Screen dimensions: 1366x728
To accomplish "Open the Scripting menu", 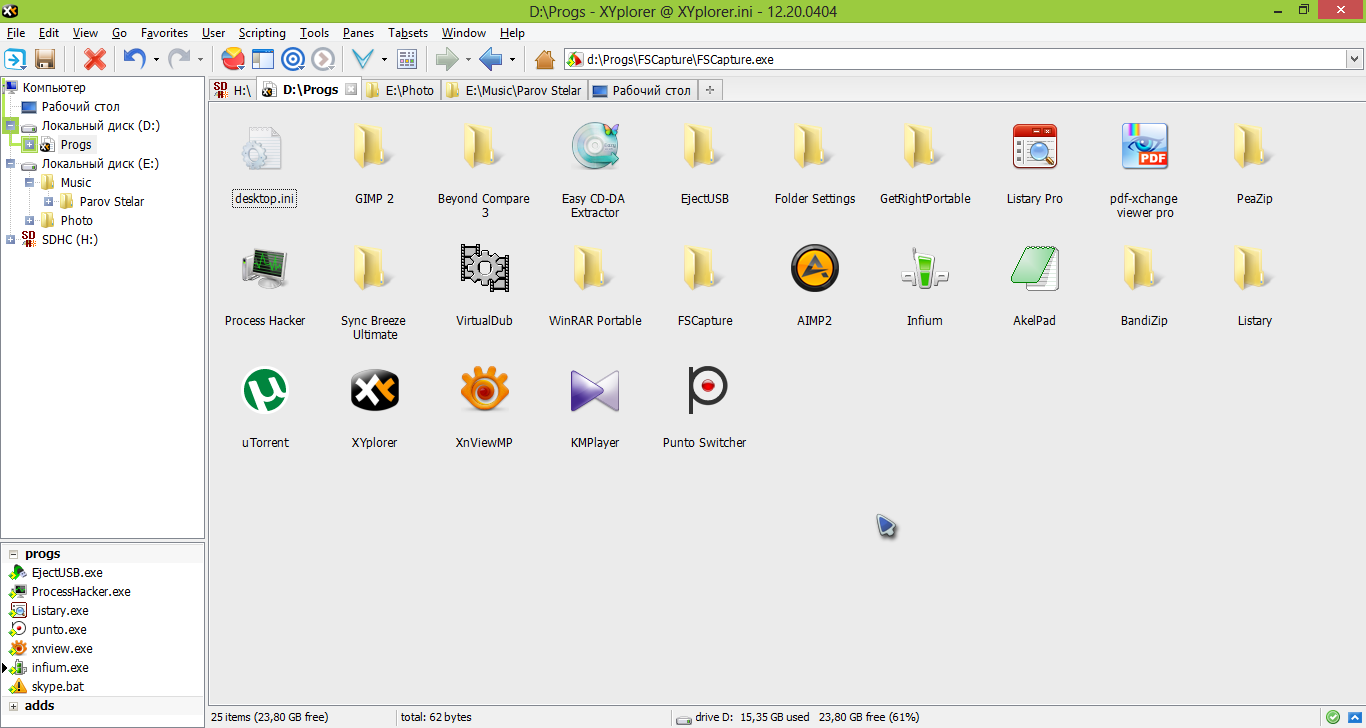I will (262, 33).
